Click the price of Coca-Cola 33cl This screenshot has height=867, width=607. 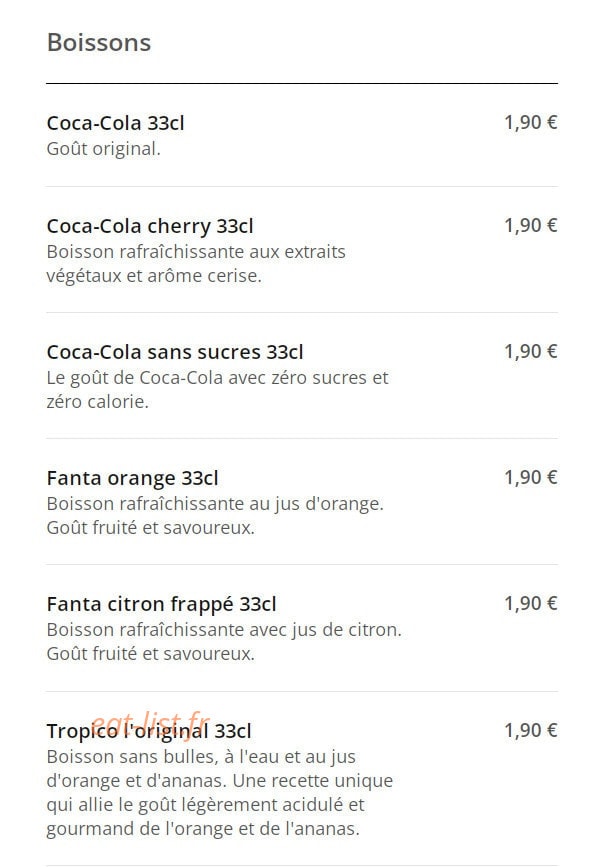[530, 122]
